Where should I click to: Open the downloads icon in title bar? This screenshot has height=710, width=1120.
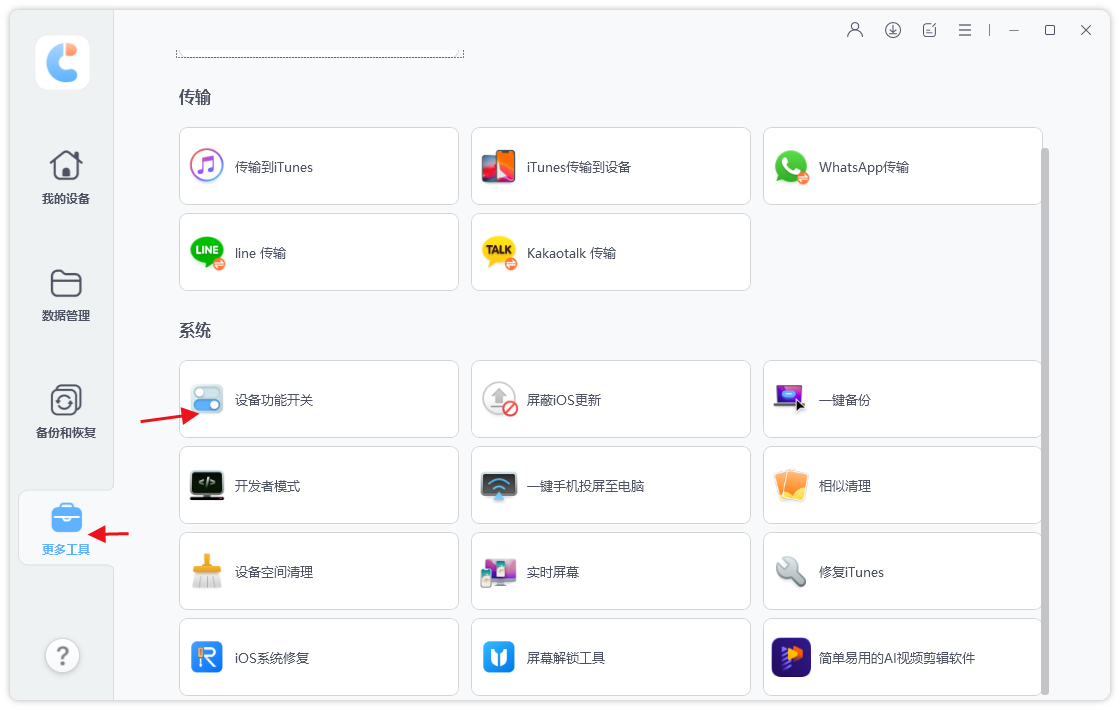(x=892, y=30)
